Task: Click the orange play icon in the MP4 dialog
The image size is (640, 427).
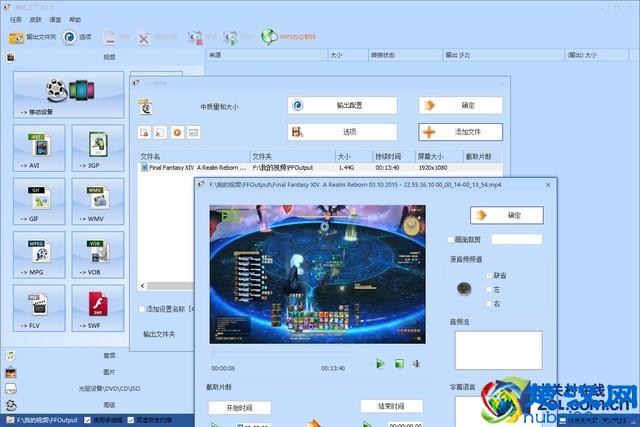Action: [177, 132]
